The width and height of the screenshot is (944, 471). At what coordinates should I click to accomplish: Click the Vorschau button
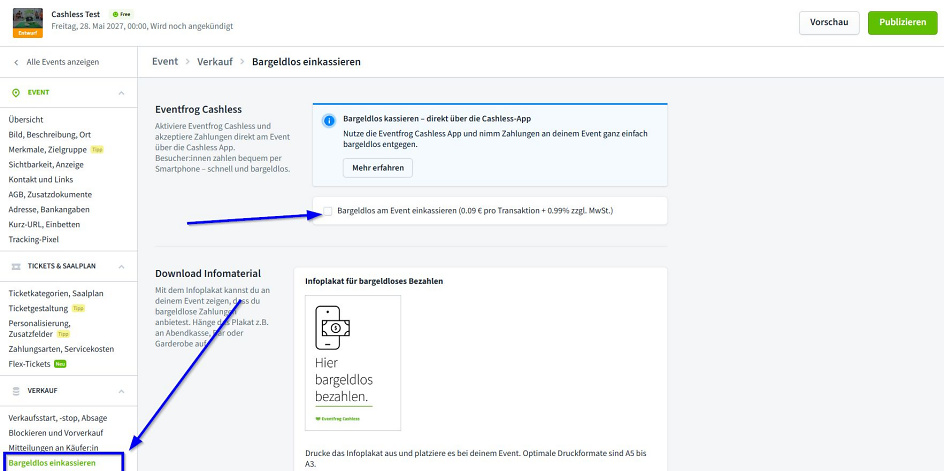(829, 22)
